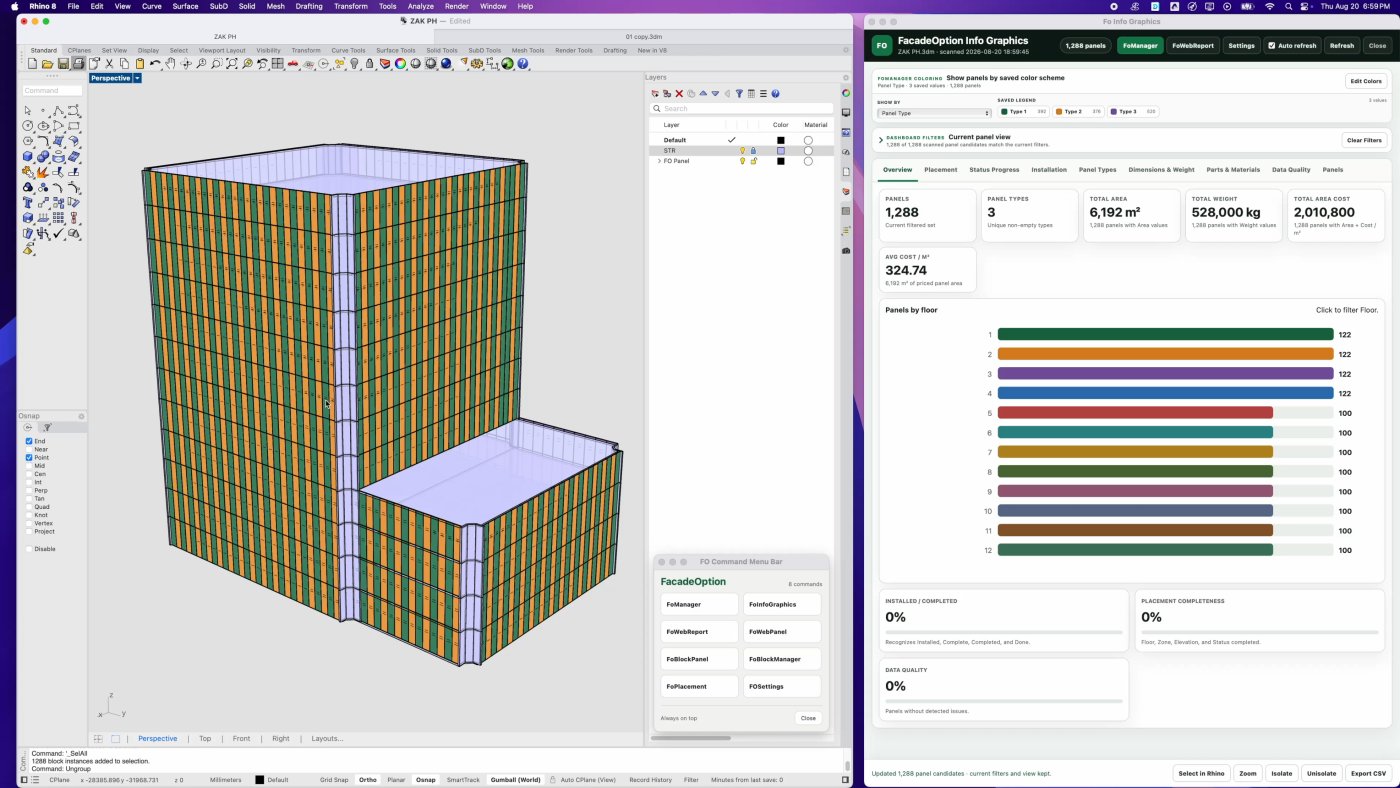
Task: Click the New file icon in Rhino toolbar
Action: 32,64
